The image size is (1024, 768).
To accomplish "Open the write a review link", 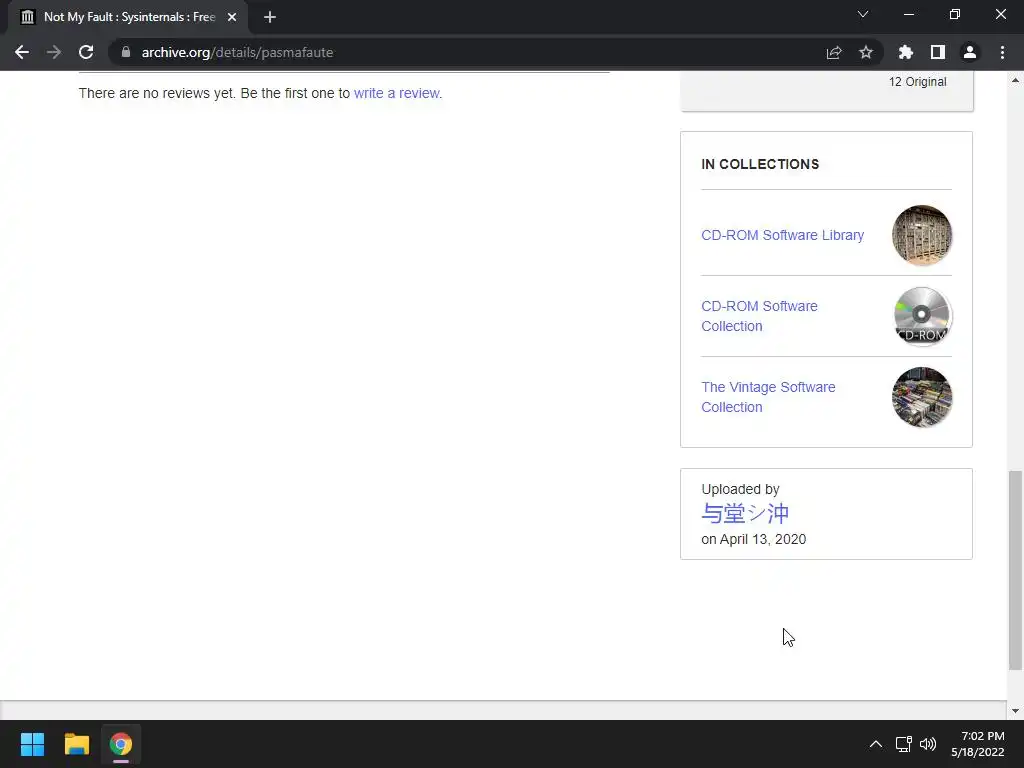I will point(397,93).
